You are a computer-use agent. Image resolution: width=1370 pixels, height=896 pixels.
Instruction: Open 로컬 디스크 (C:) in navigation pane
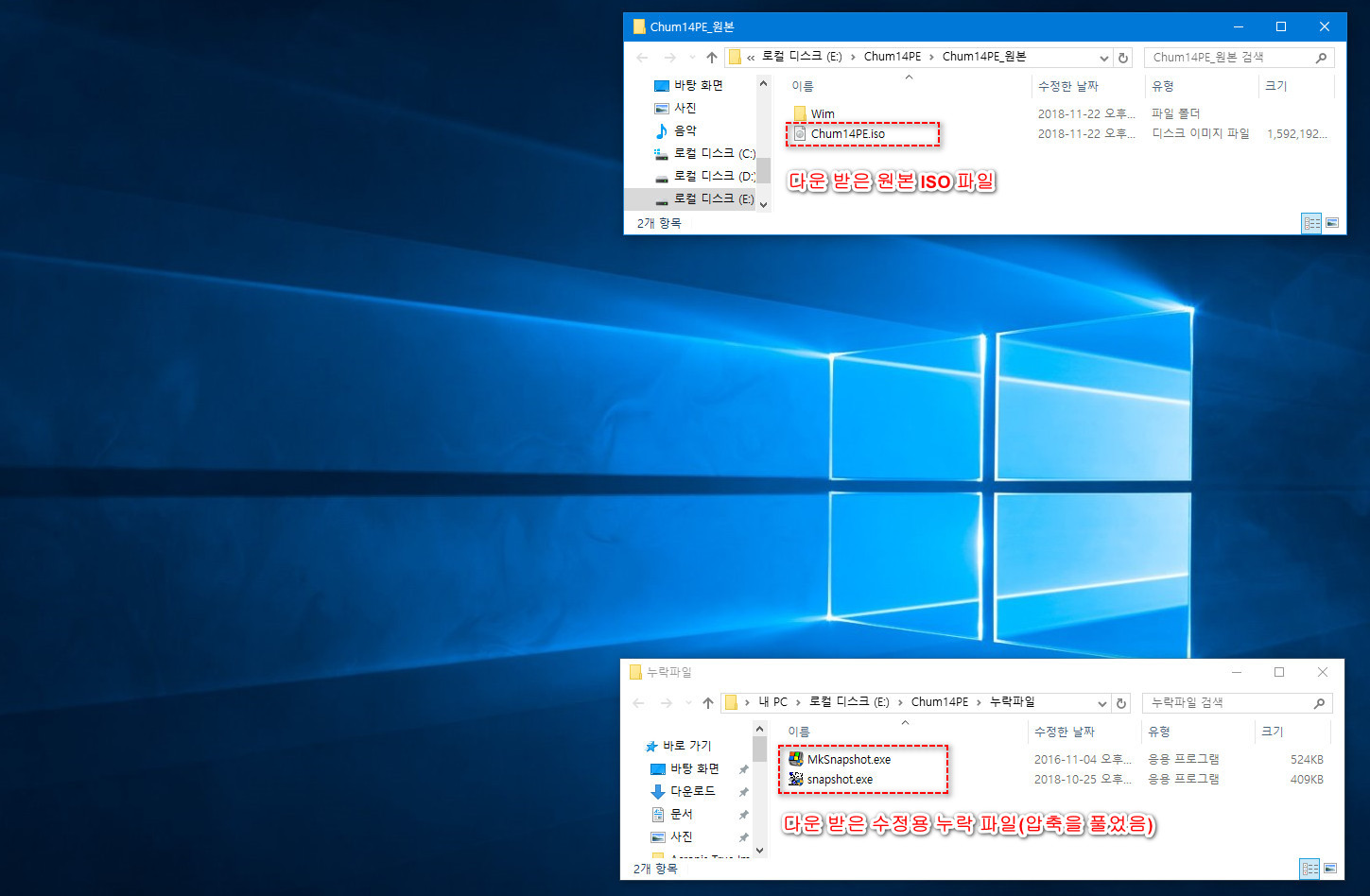[x=704, y=153]
